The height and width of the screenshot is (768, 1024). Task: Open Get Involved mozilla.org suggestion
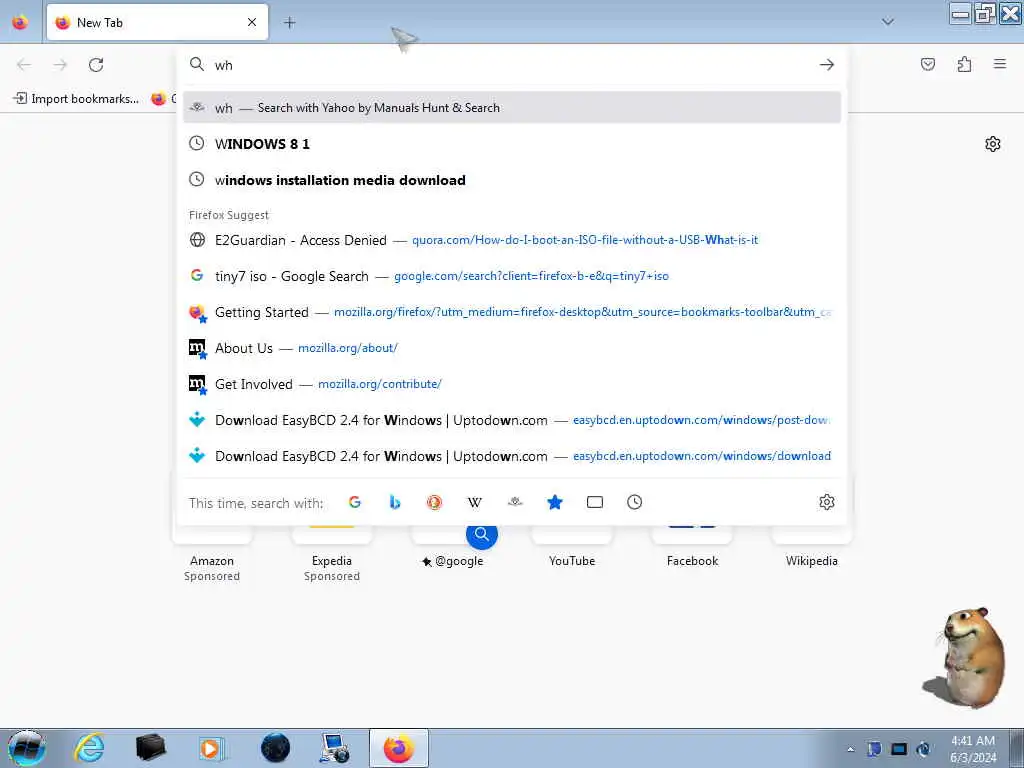tap(512, 384)
